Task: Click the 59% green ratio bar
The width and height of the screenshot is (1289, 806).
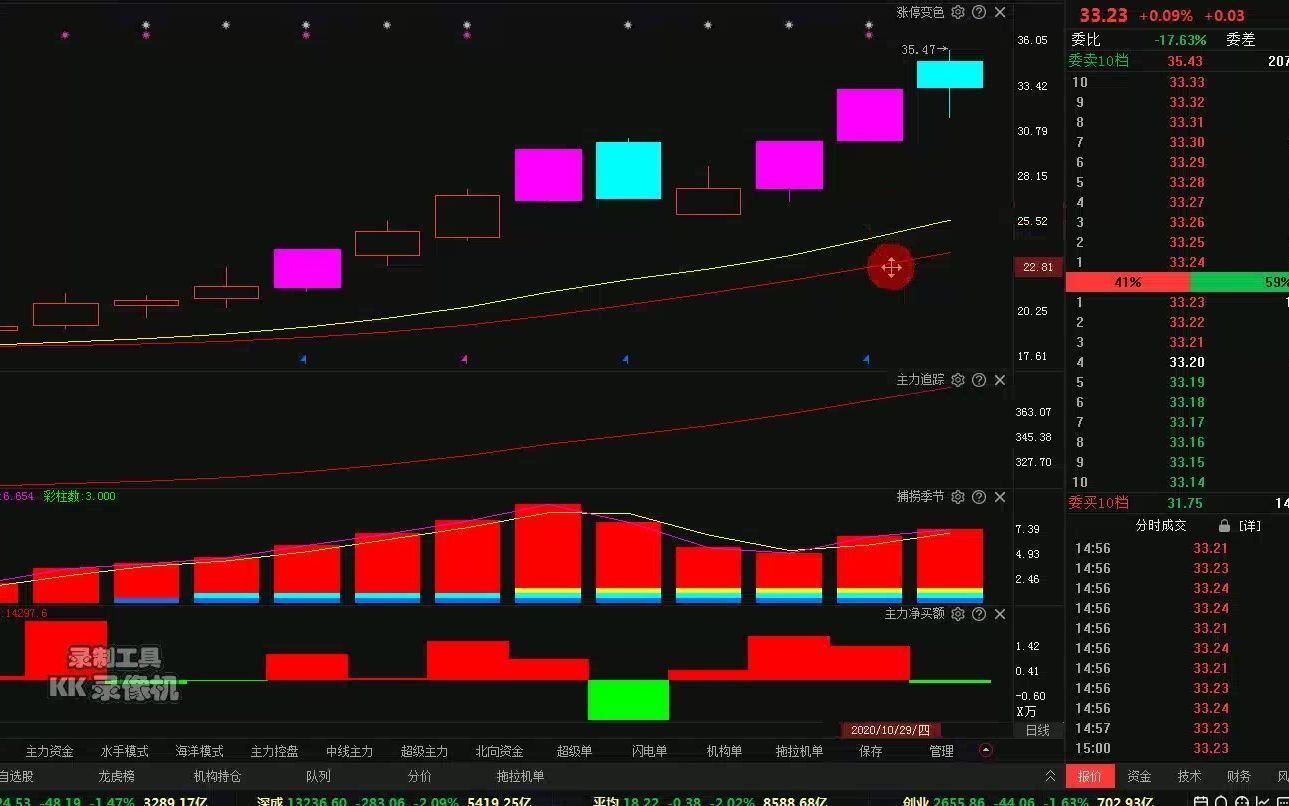Action: click(x=1240, y=282)
